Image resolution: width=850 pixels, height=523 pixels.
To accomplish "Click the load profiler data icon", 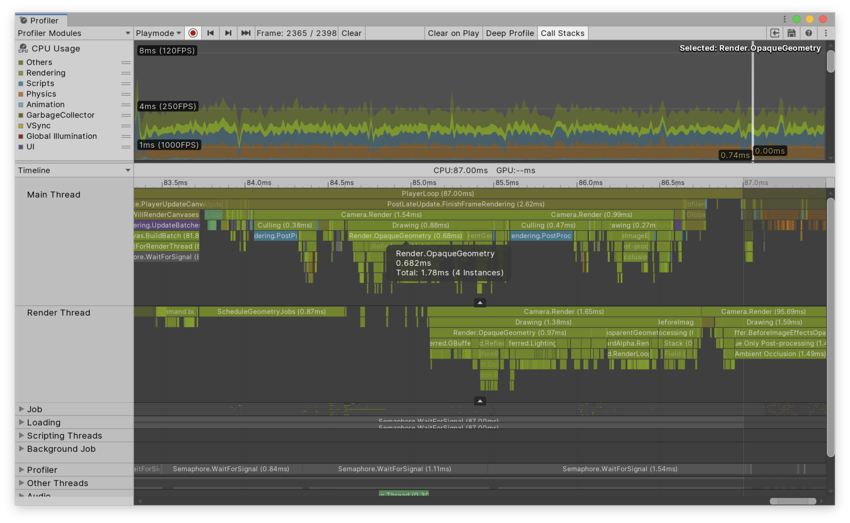I will coord(775,33).
